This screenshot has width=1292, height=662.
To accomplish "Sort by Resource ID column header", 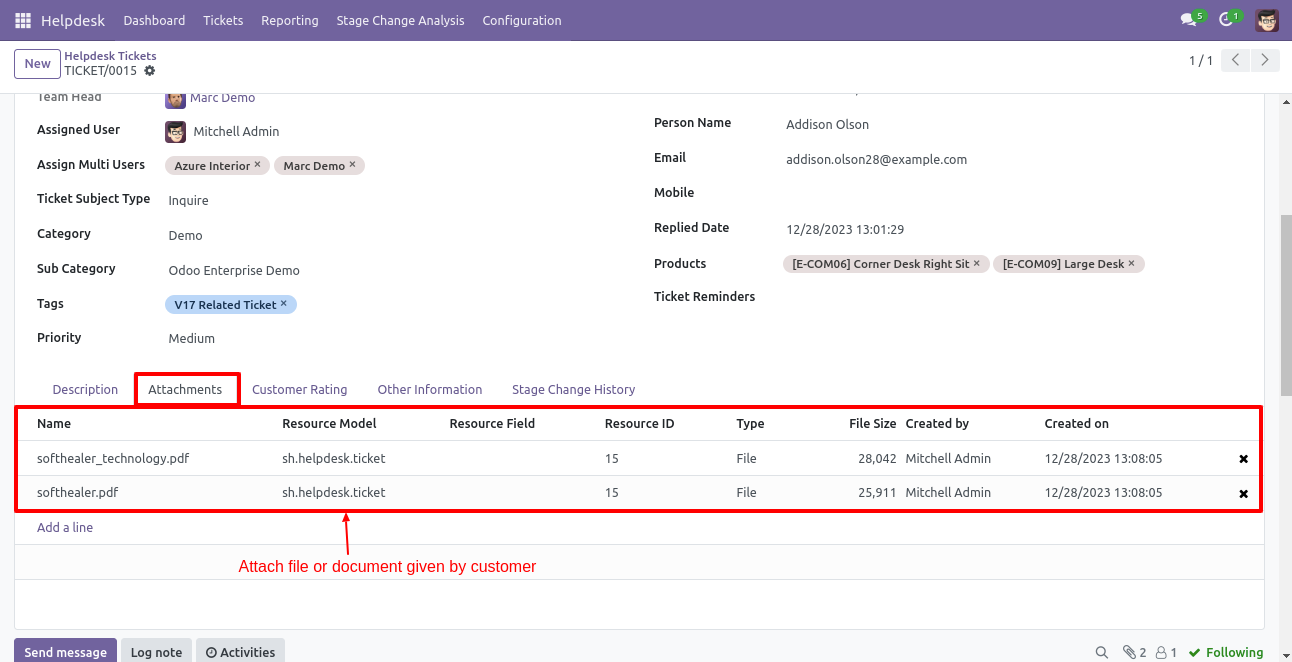I will click(x=639, y=423).
